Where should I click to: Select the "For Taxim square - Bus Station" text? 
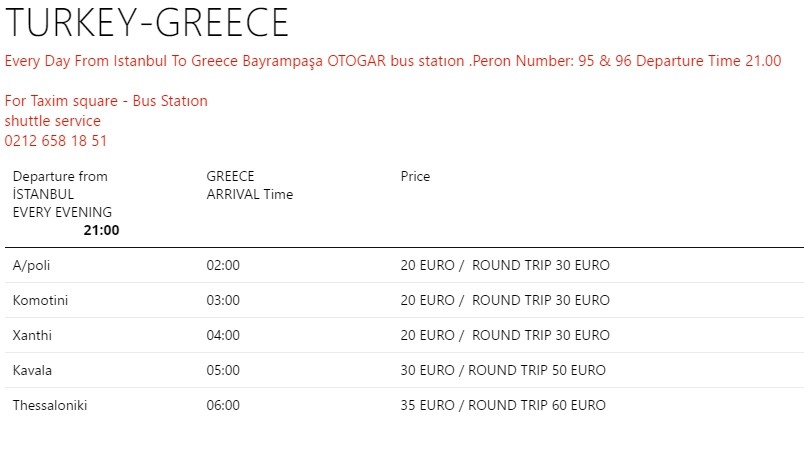[106, 101]
